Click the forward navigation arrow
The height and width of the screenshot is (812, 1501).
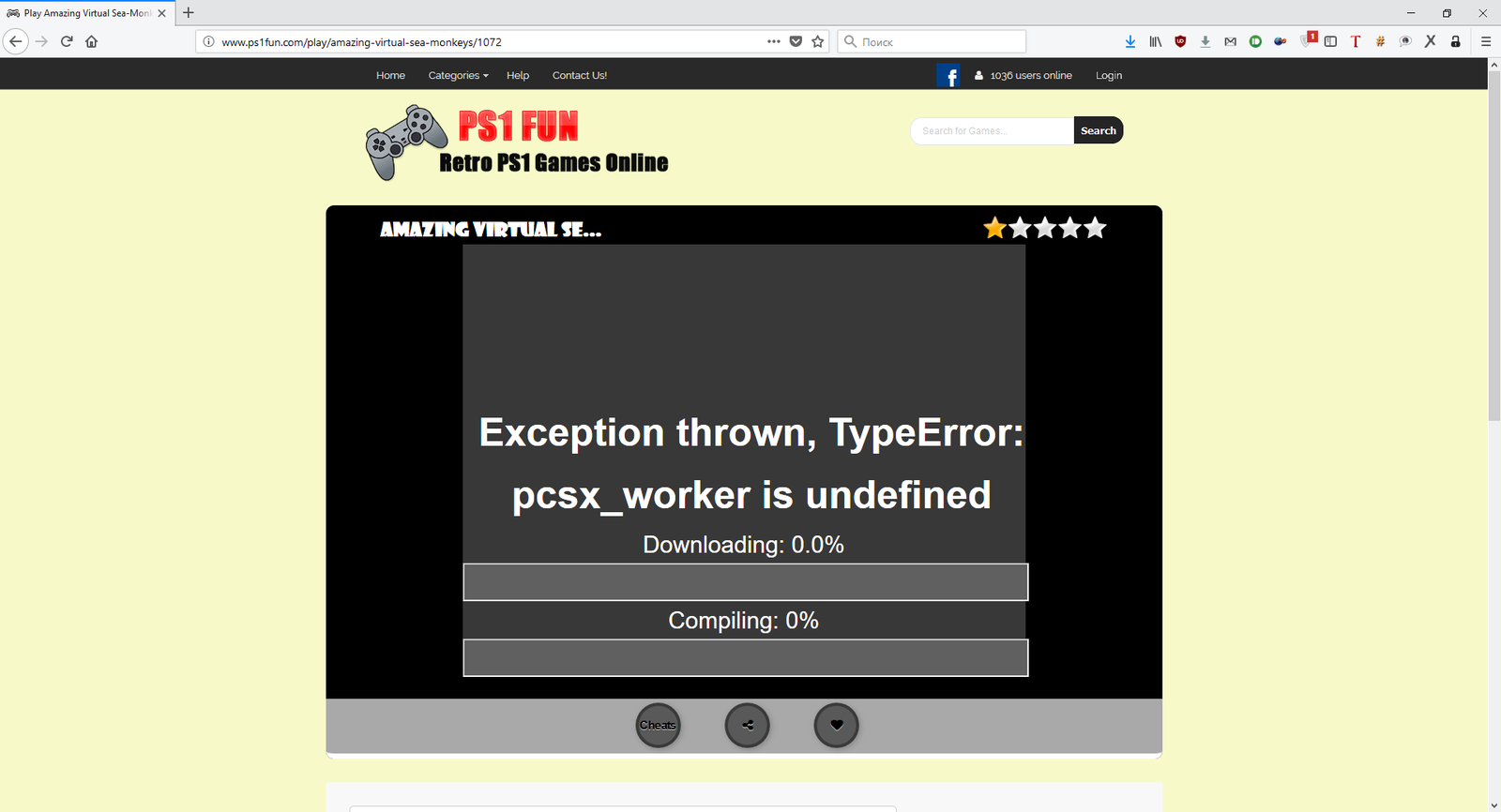[41, 41]
